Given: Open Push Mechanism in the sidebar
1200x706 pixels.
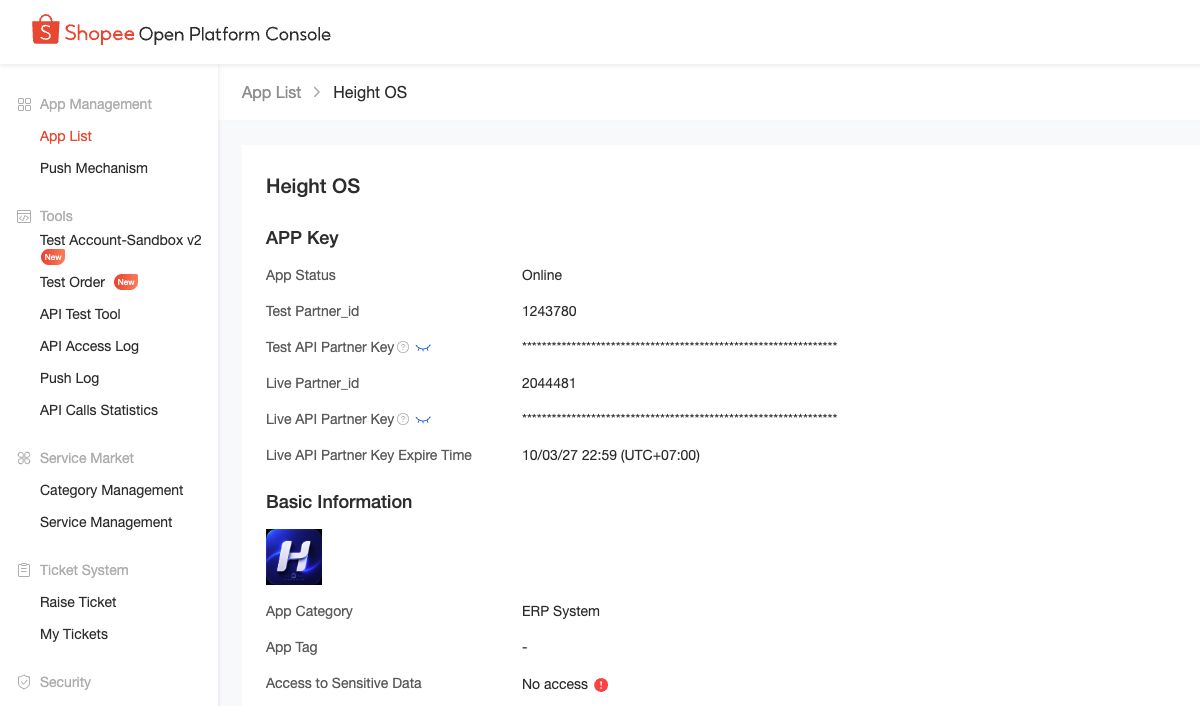Looking at the screenshot, I should point(94,168).
